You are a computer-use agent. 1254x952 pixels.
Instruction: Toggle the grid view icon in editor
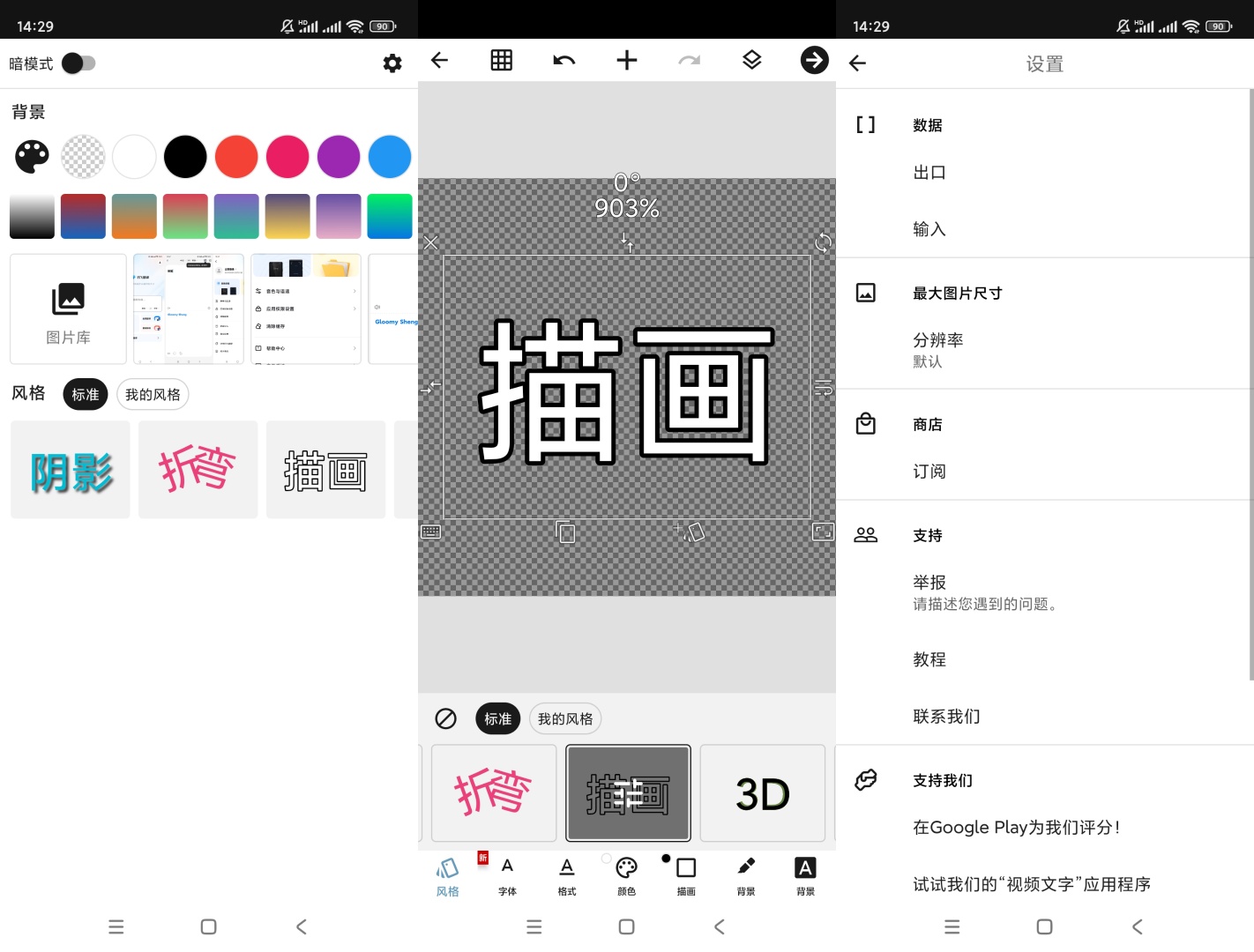coord(501,60)
